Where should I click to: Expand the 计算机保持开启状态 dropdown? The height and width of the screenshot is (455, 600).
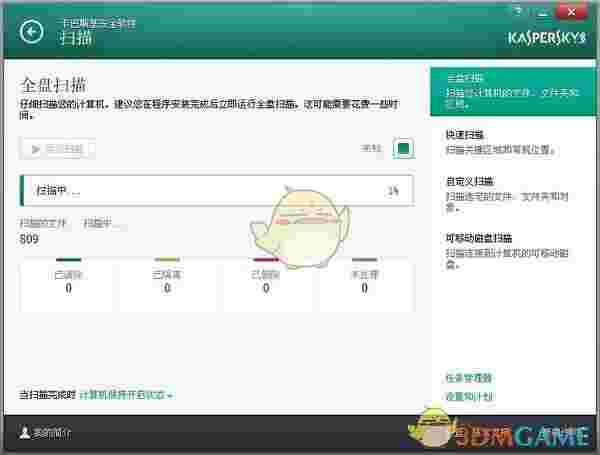click(x=127, y=395)
